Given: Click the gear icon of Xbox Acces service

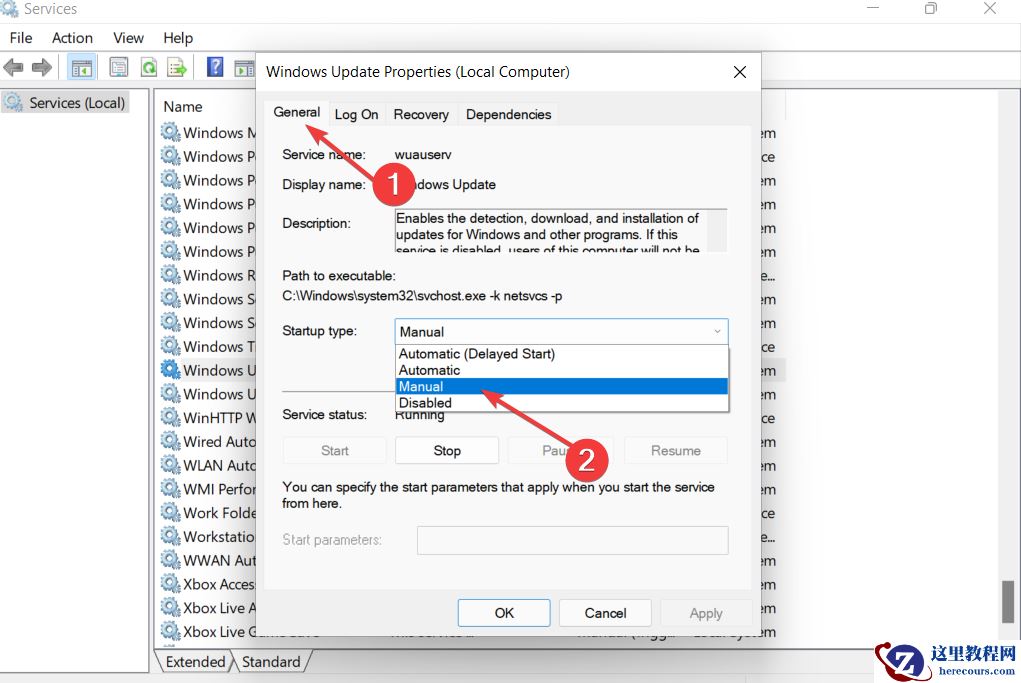Looking at the screenshot, I should [171, 583].
